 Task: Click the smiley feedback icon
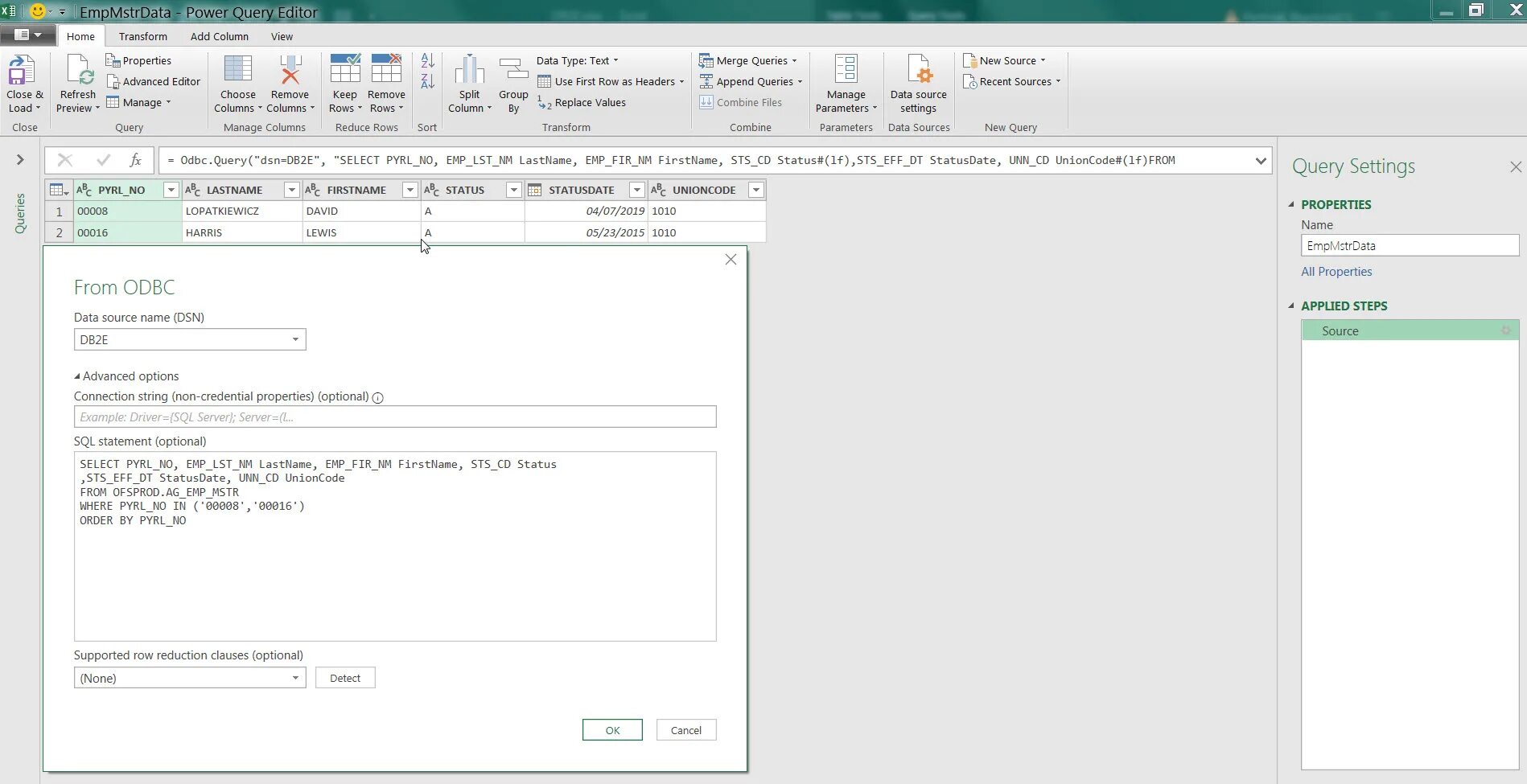pos(37,11)
